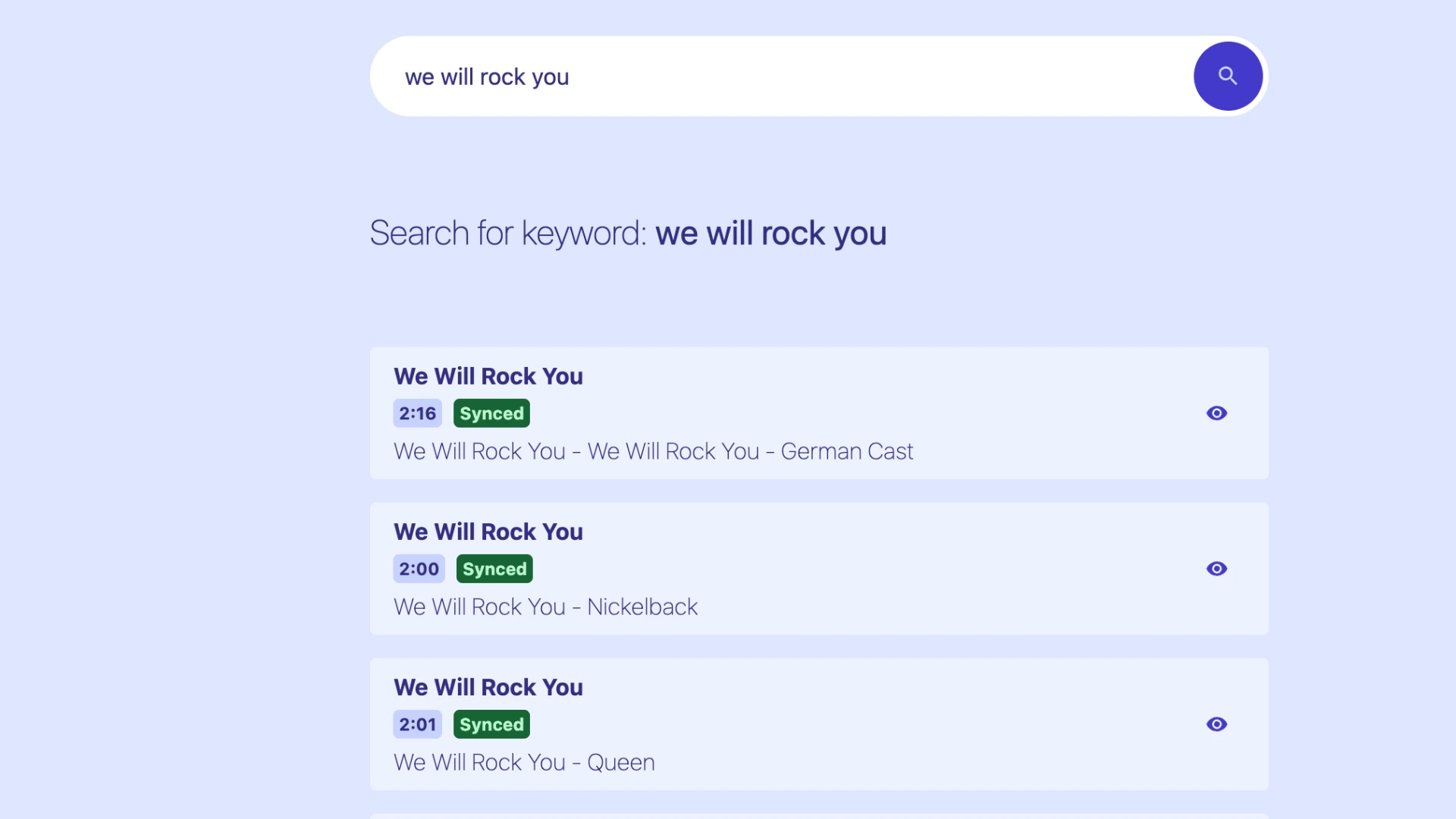Click the German Cast subtitle text
The image size is (1456, 819).
tap(653, 451)
